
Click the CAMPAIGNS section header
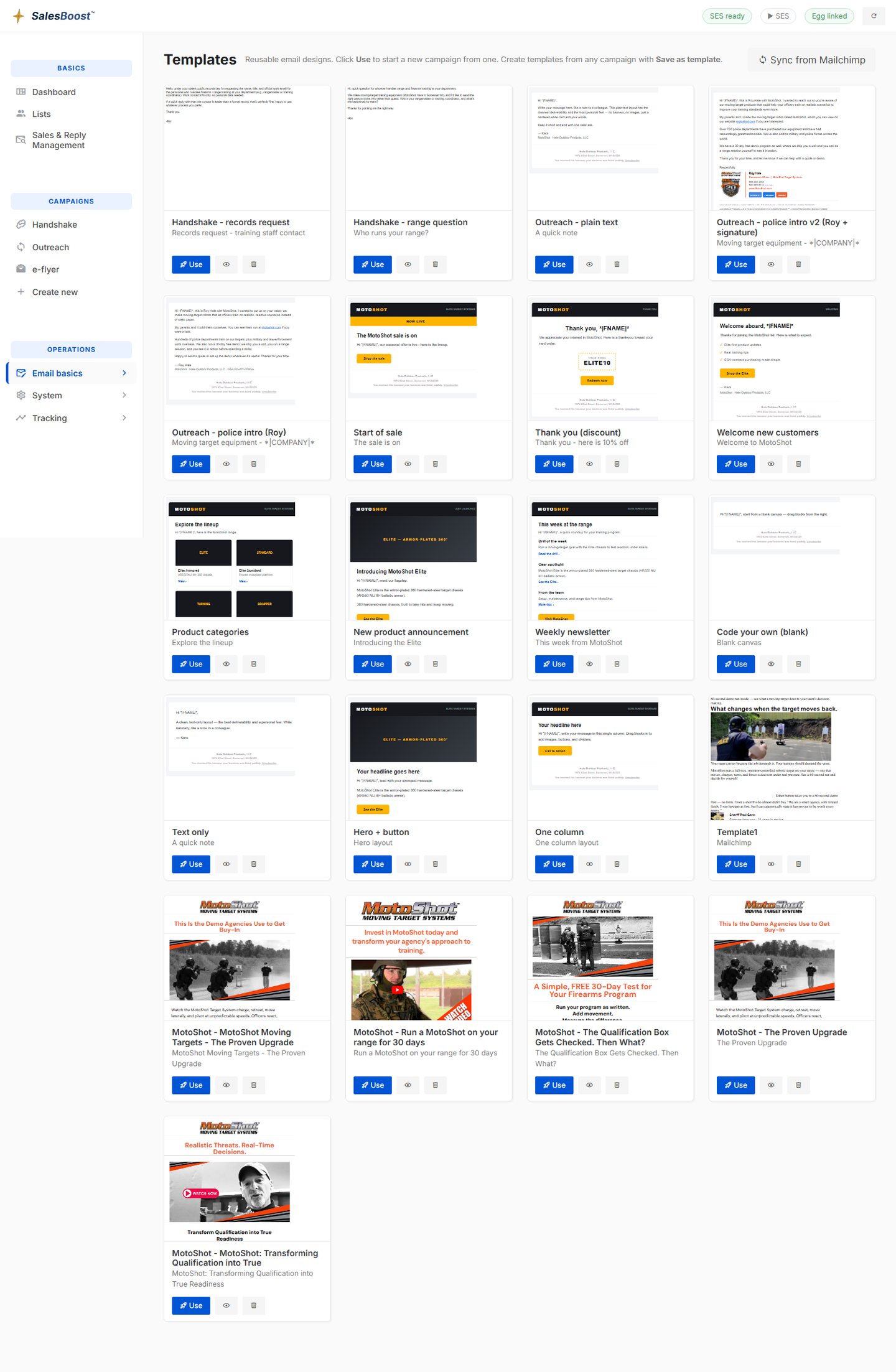click(71, 202)
